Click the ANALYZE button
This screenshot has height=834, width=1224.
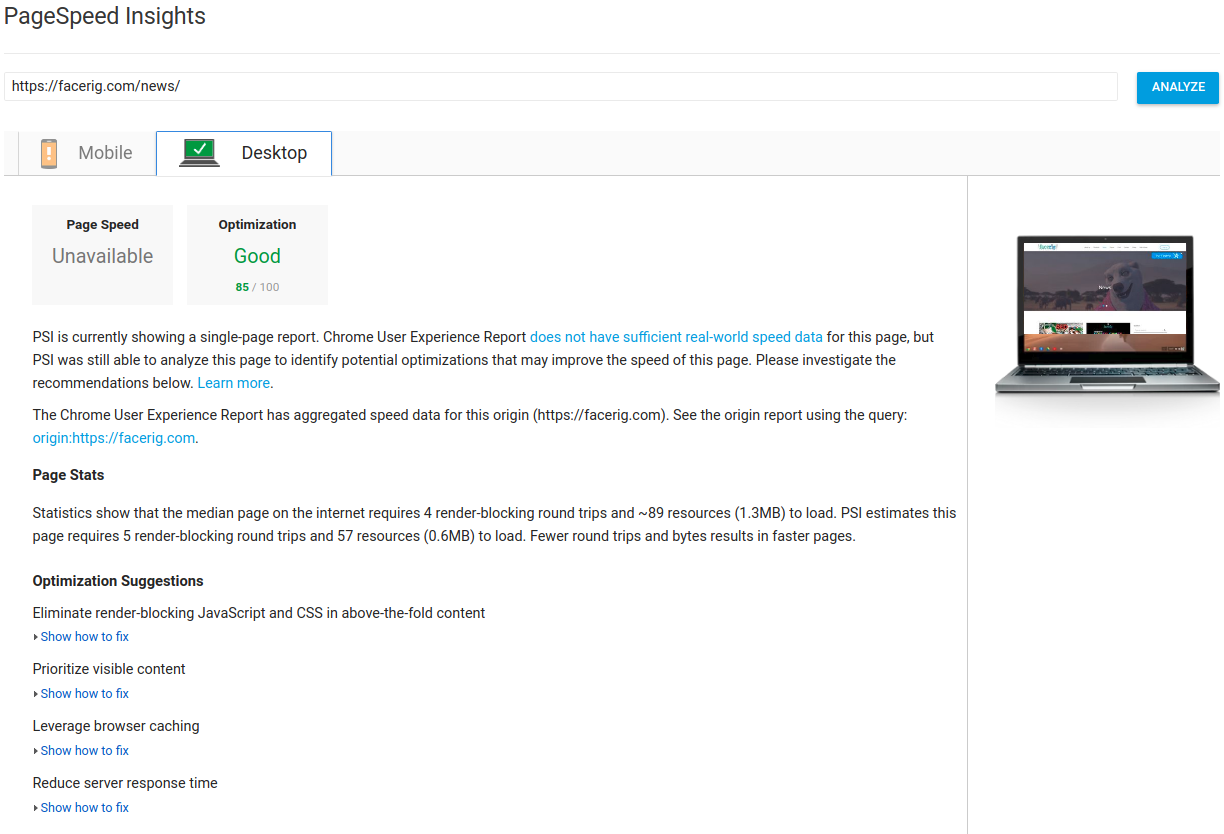coord(1178,87)
